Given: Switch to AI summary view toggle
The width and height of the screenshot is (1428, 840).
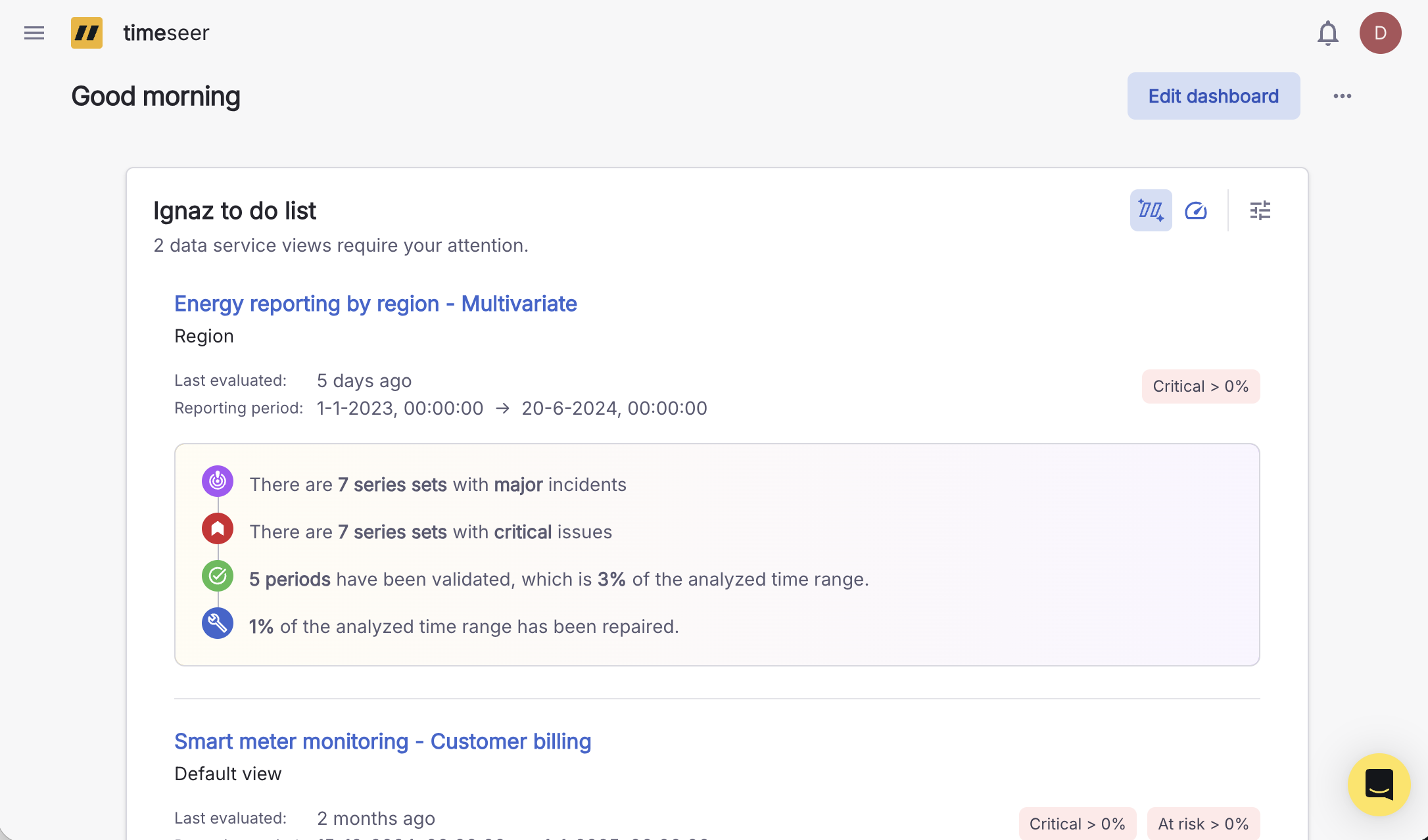Looking at the screenshot, I should point(1151,210).
